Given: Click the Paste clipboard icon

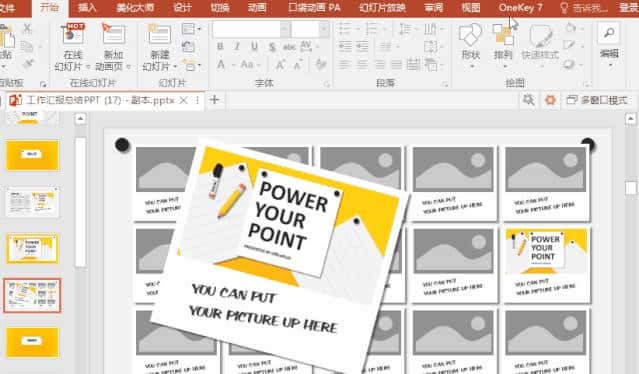Looking at the screenshot, I should point(6,37).
